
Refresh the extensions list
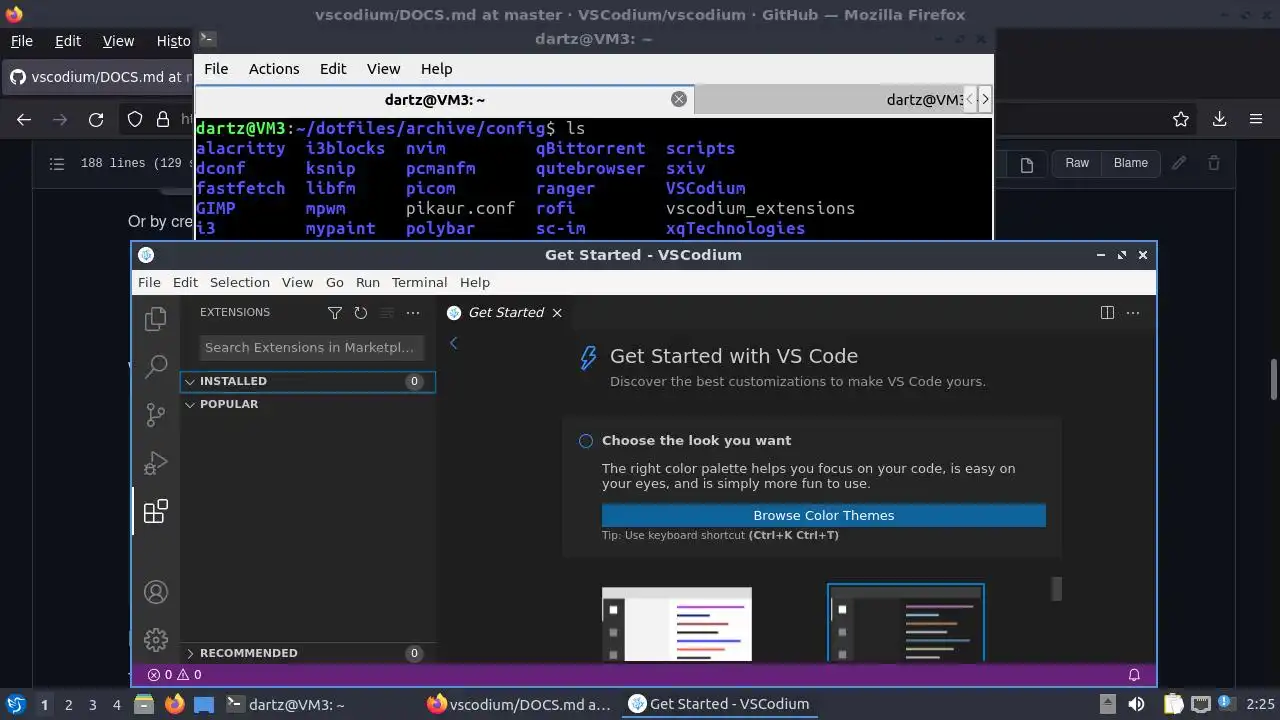click(x=361, y=313)
